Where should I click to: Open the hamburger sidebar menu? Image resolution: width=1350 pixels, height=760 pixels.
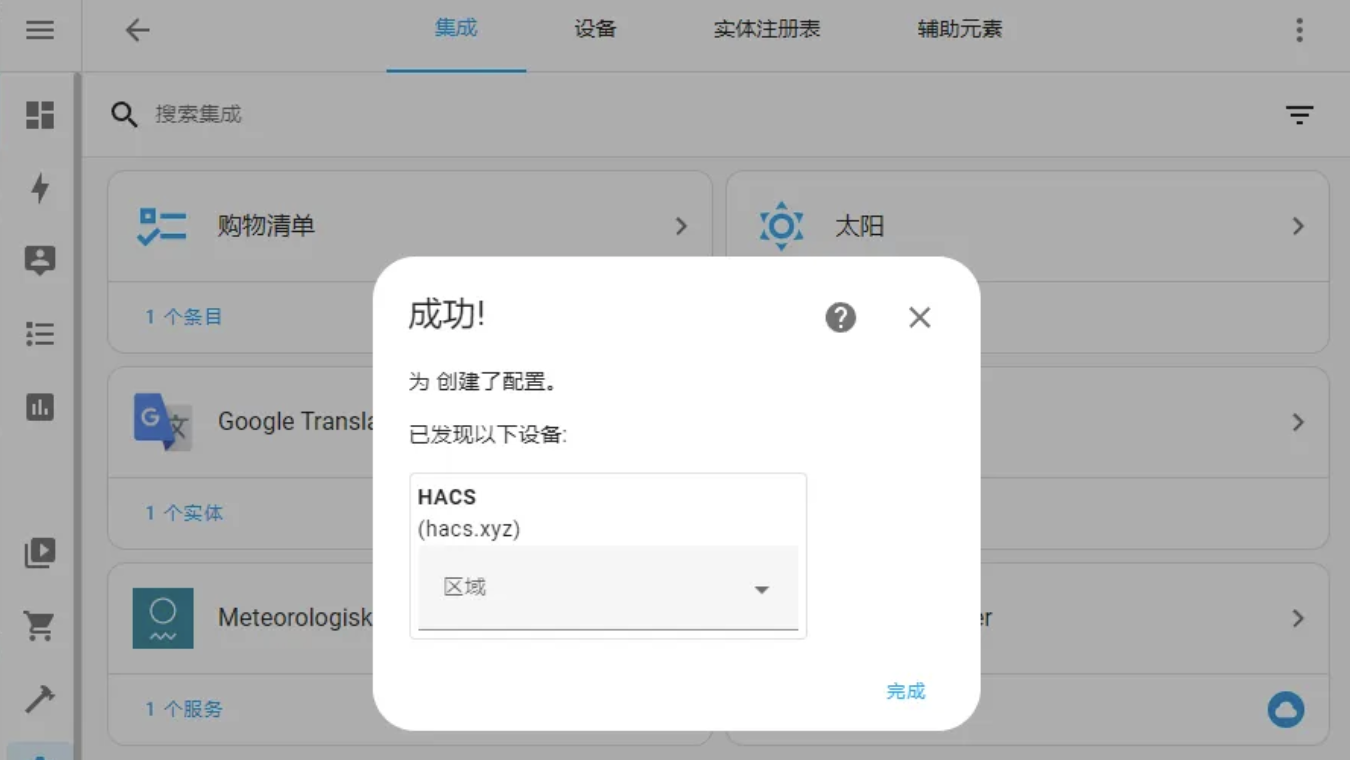(x=40, y=30)
